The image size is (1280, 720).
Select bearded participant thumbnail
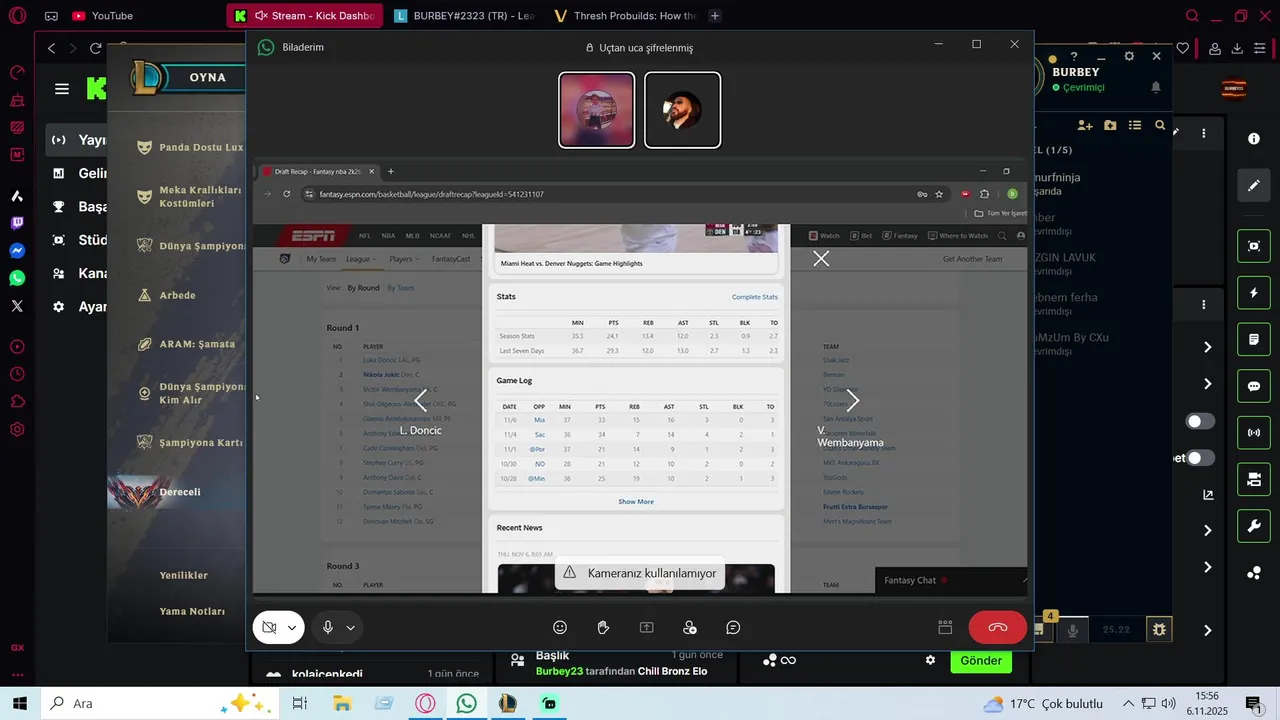[683, 110]
